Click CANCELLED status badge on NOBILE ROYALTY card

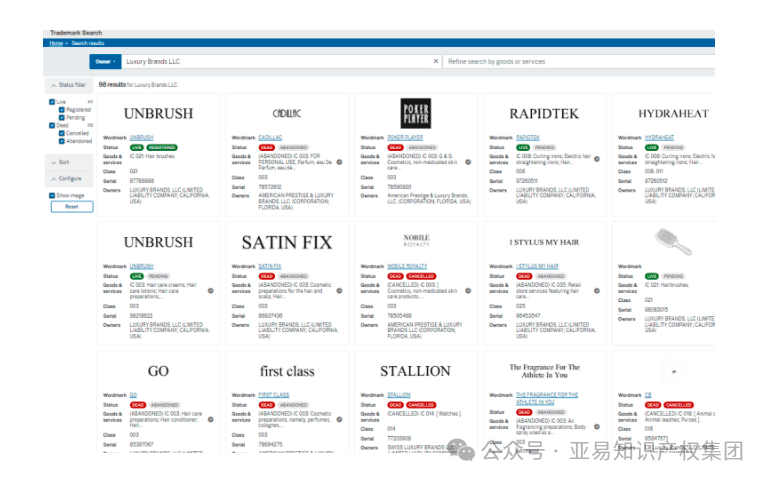coord(421,276)
